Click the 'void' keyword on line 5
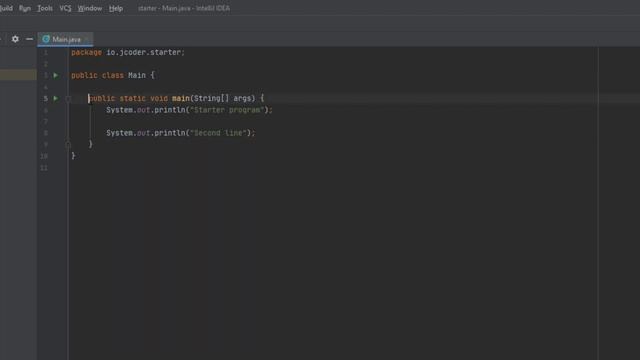Viewport: 640px width, 360px height. coord(159,98)
